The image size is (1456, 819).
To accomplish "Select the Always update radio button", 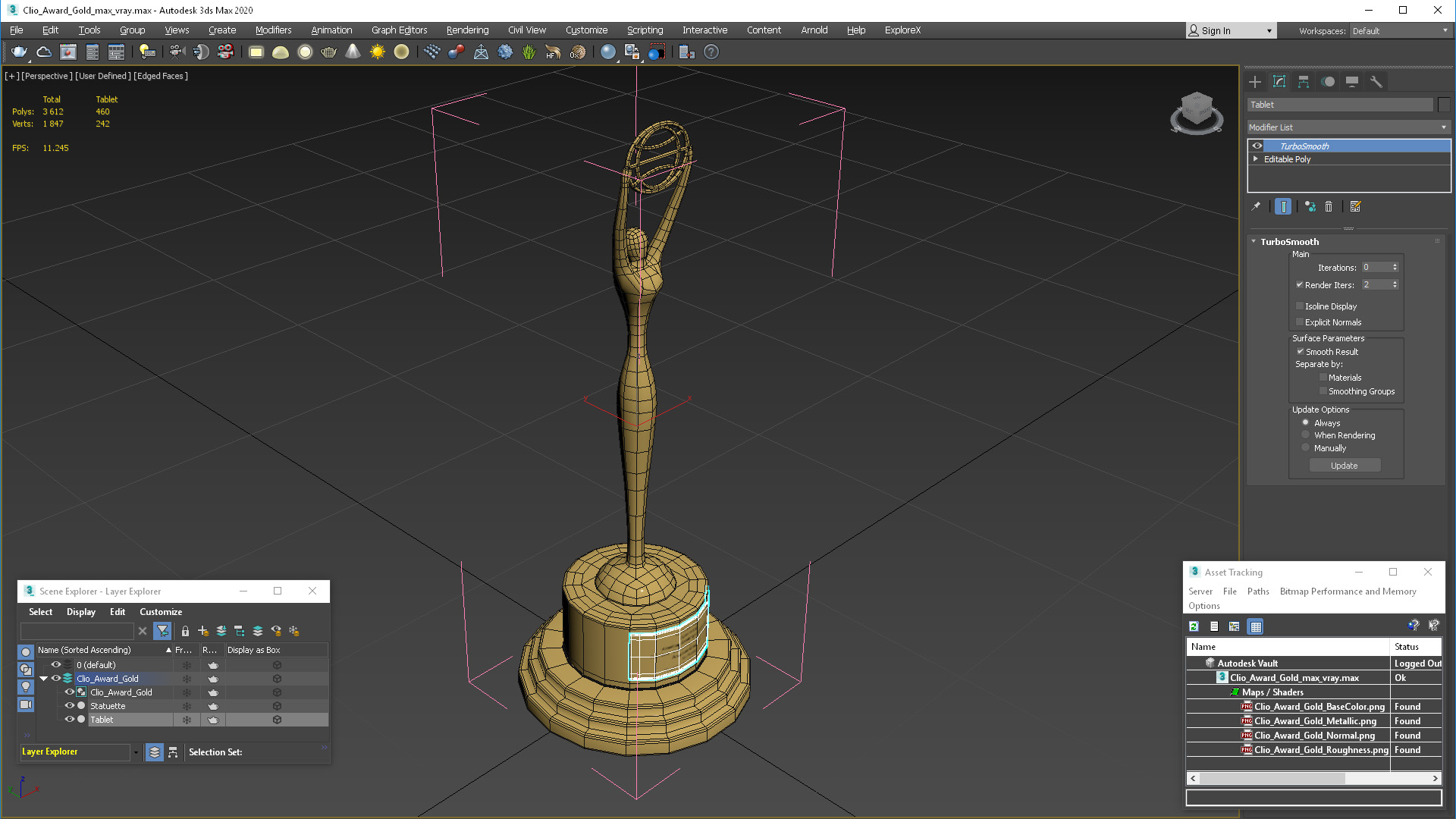I will coord(1305,422).
